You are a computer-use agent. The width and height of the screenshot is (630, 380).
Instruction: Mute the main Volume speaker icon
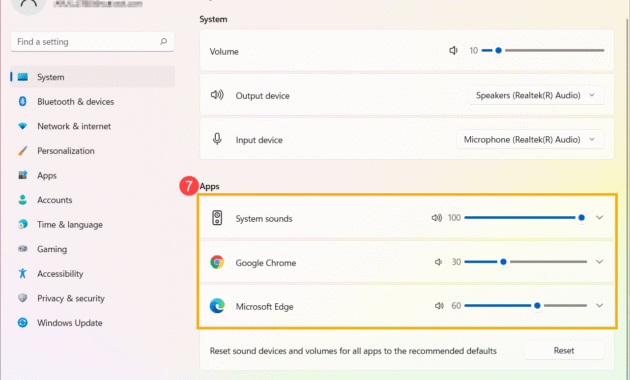[453, 51]
